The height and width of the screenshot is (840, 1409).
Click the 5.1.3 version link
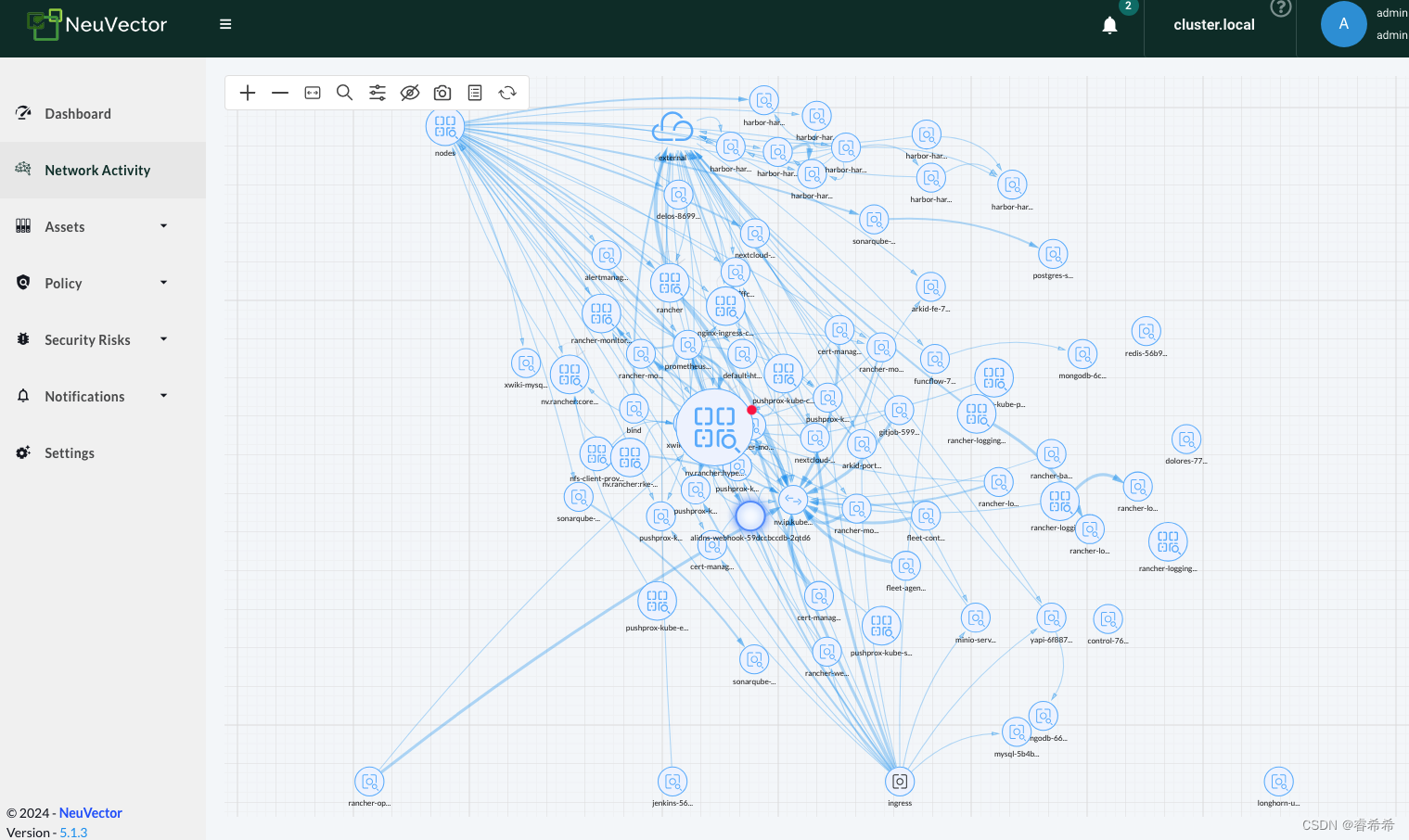[x=73, y=833]
